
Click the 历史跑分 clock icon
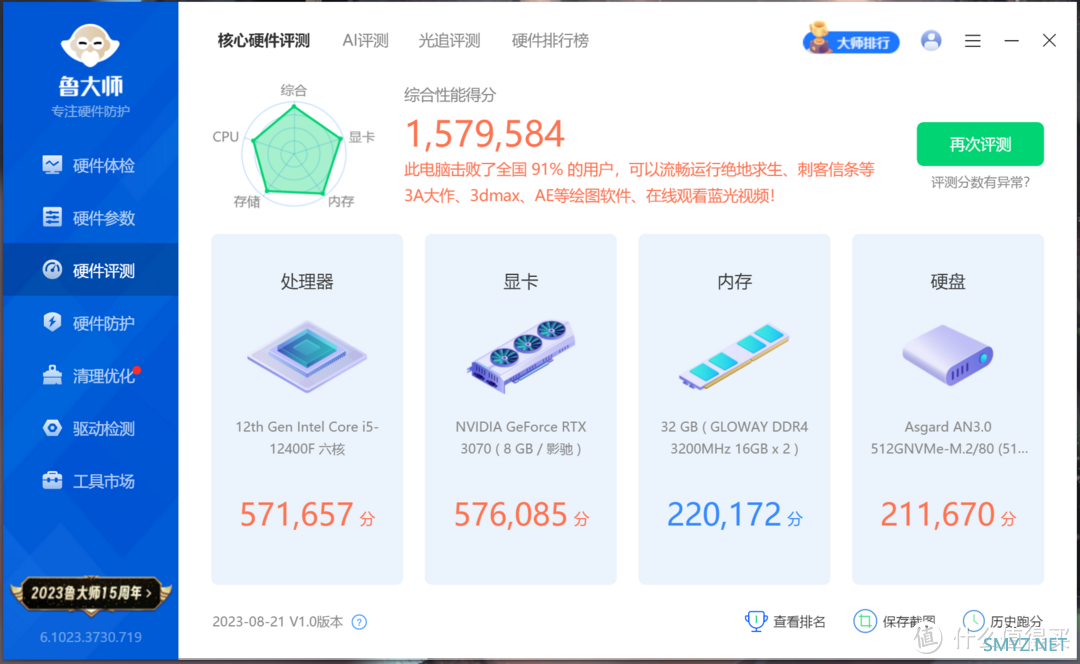tap(973, 621)
